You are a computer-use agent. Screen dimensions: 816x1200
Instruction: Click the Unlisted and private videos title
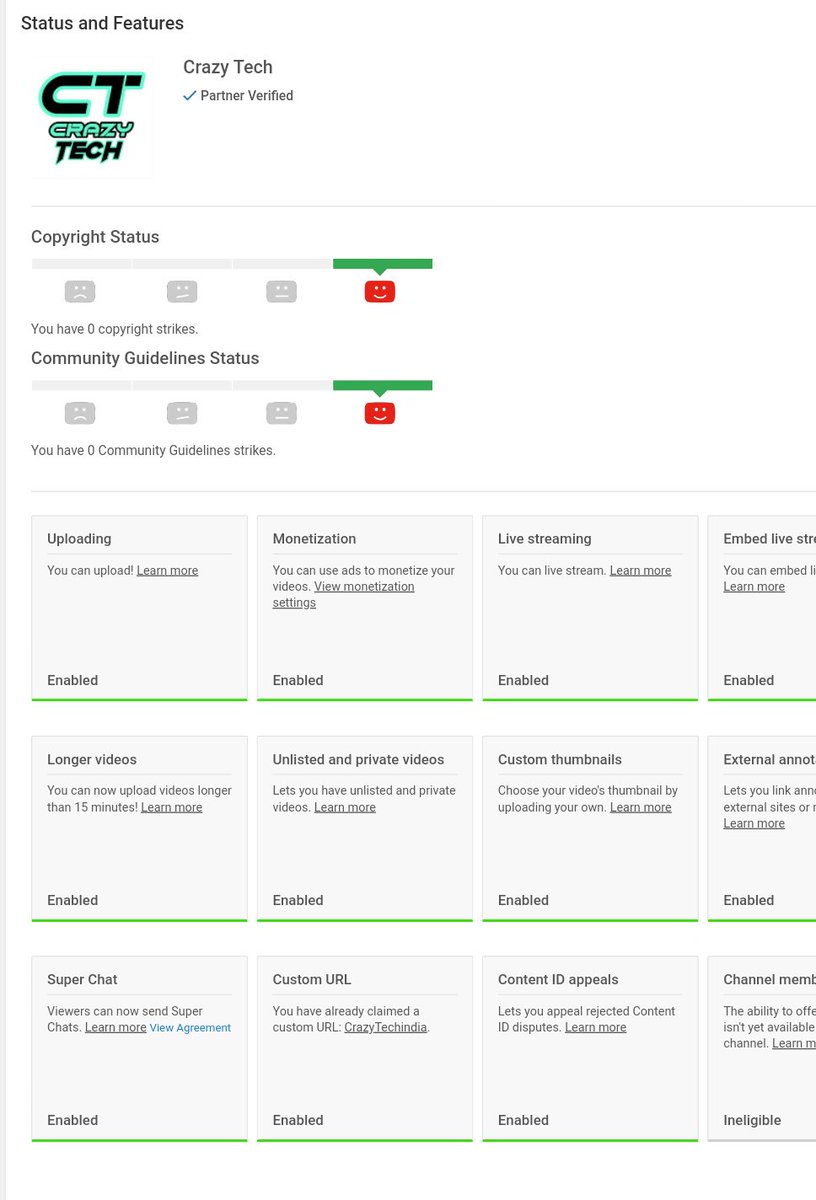tap(358, 759)
